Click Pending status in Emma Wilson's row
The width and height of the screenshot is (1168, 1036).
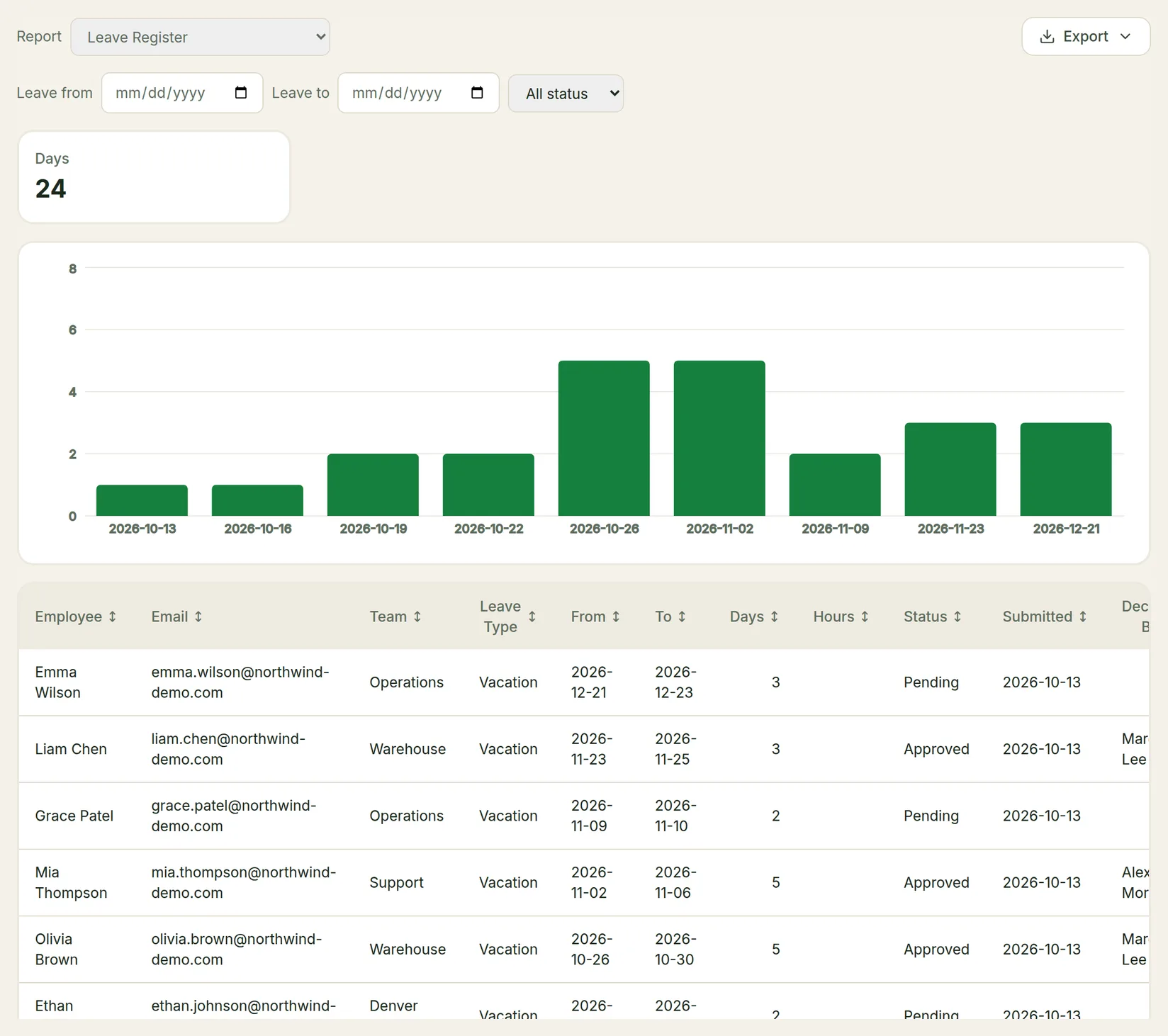tap(931, 682)
